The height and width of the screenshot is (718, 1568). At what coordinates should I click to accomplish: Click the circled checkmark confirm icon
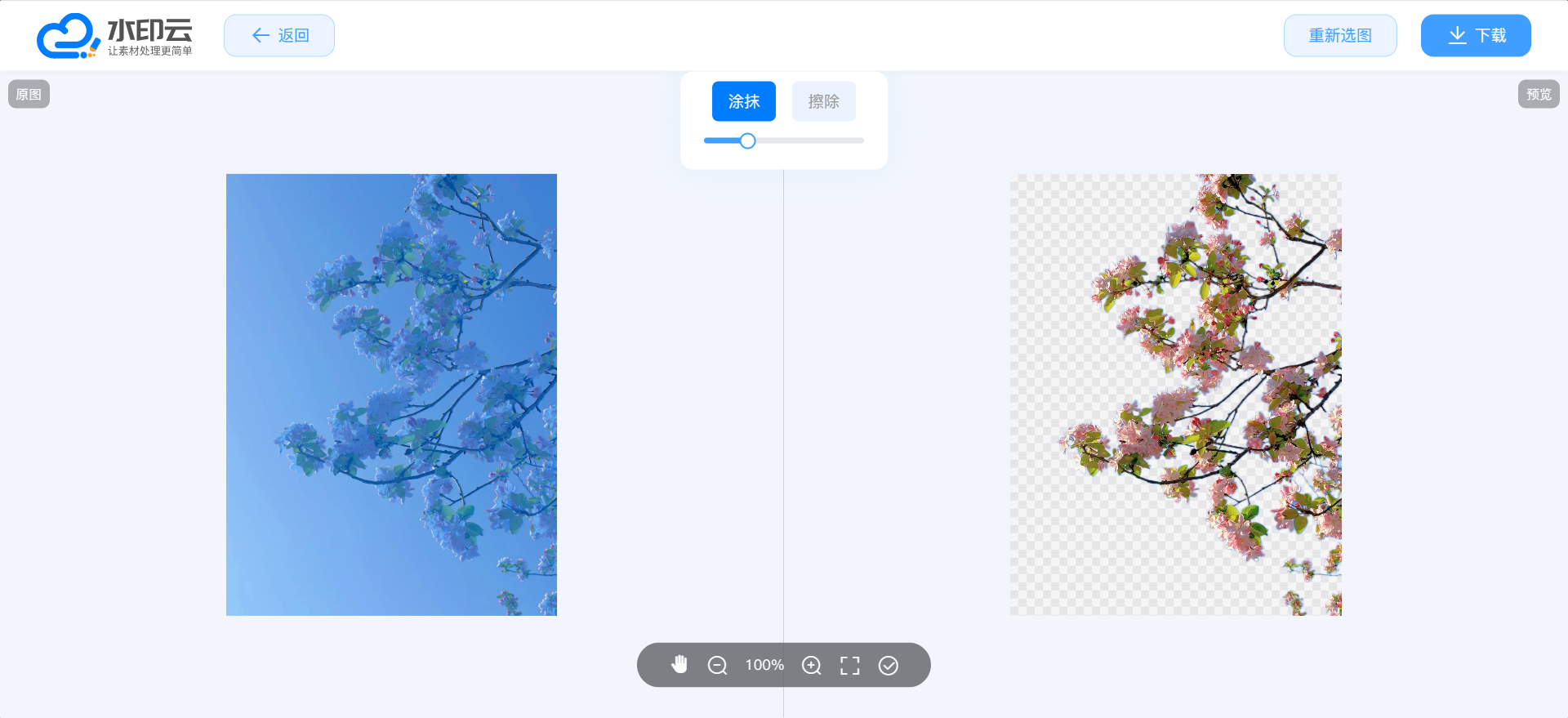coord(889,666)
